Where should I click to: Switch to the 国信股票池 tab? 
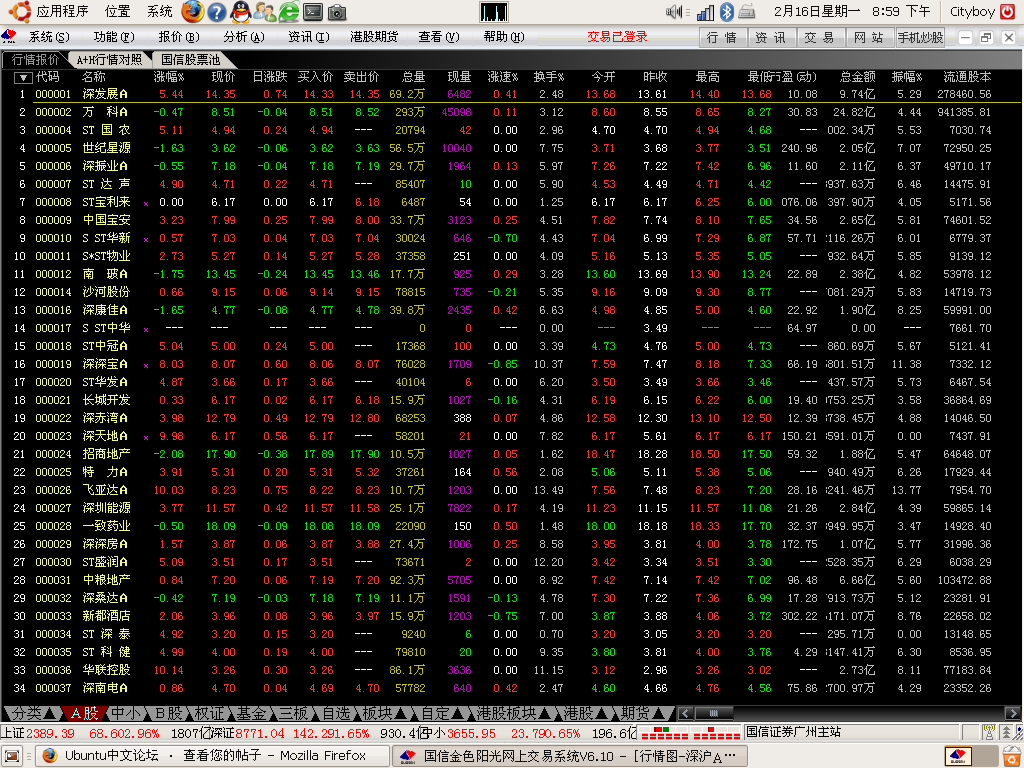pyautogui.click(x=191, y=59)
